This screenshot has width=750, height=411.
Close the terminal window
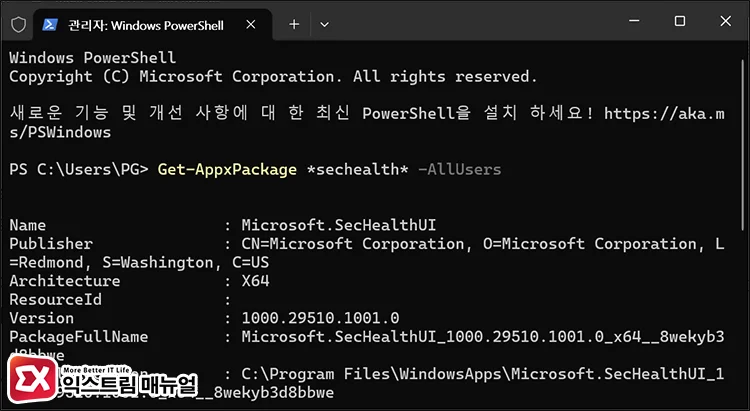(x=725, y=21)
